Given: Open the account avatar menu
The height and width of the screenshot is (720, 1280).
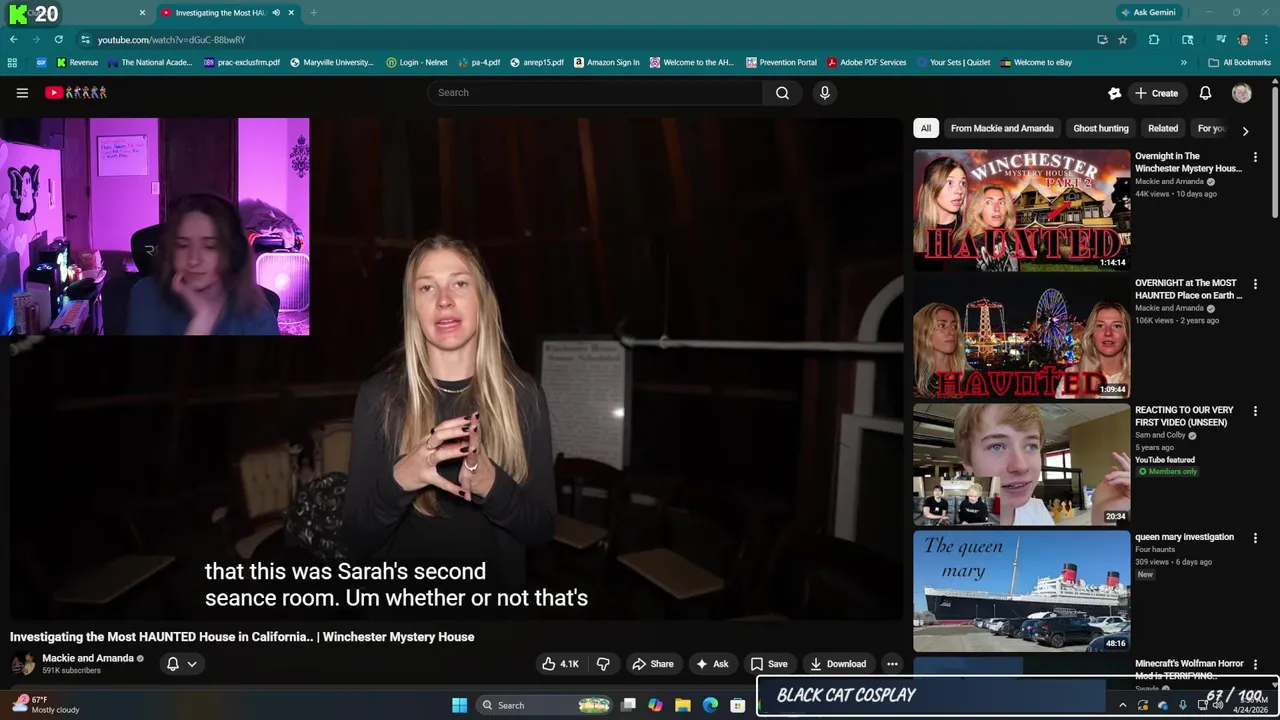Looking at the screenshot, I should coord(1242,93).
